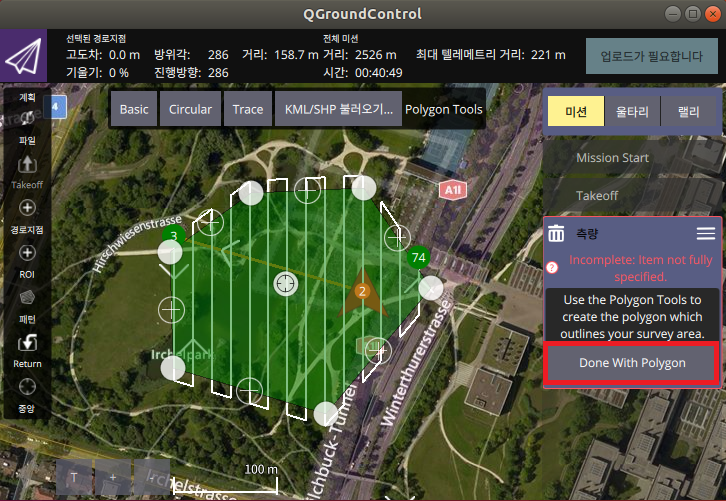Click the 방위각 286 azimuth value

218,55
